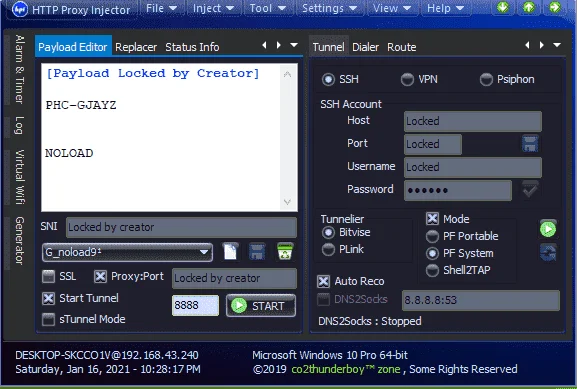Switch to the Tunnel tab
577x389 pixels.
(x=329, y=47)
